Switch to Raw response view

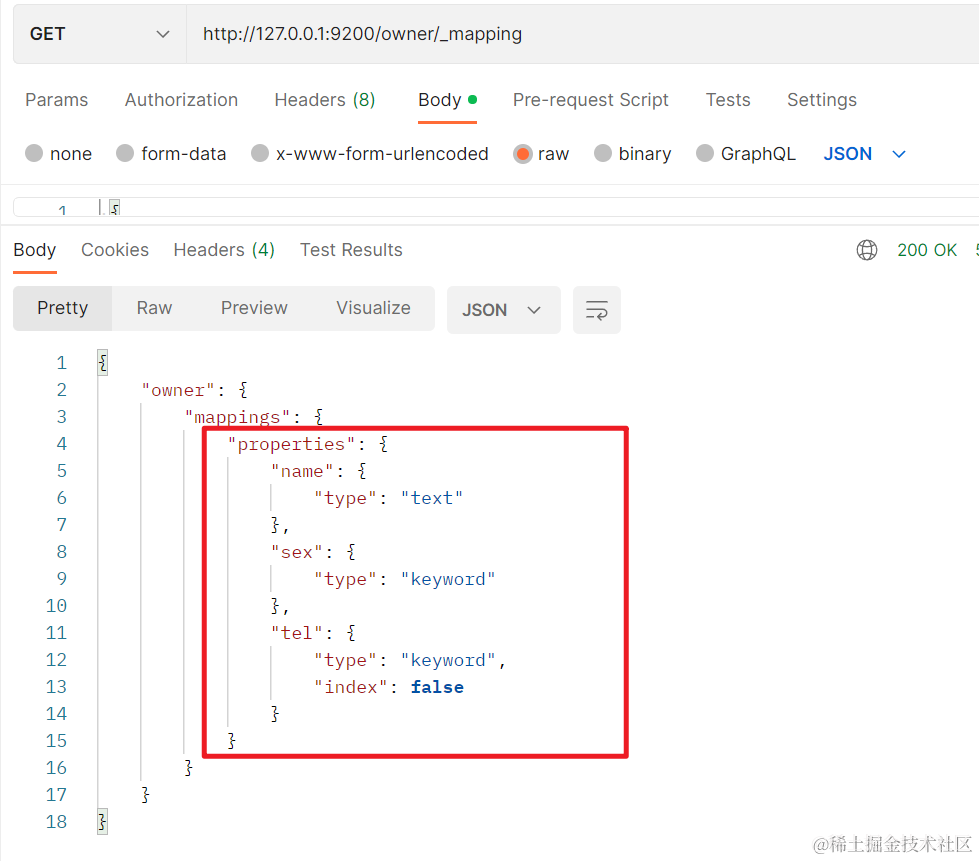click(x=154, y=308)
